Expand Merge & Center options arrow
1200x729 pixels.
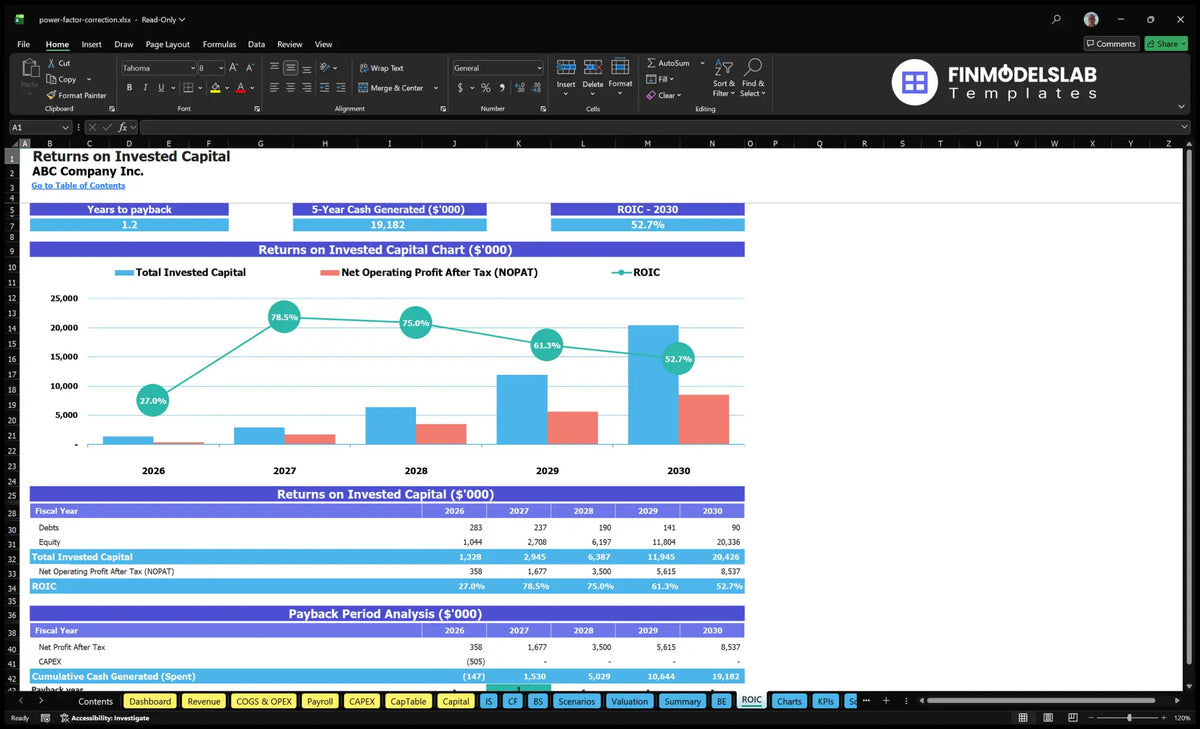[434, 88]
